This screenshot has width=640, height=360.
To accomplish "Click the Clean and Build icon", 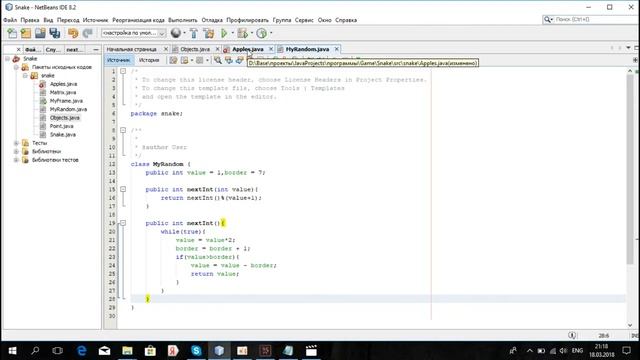I will (x=209, y=33).
